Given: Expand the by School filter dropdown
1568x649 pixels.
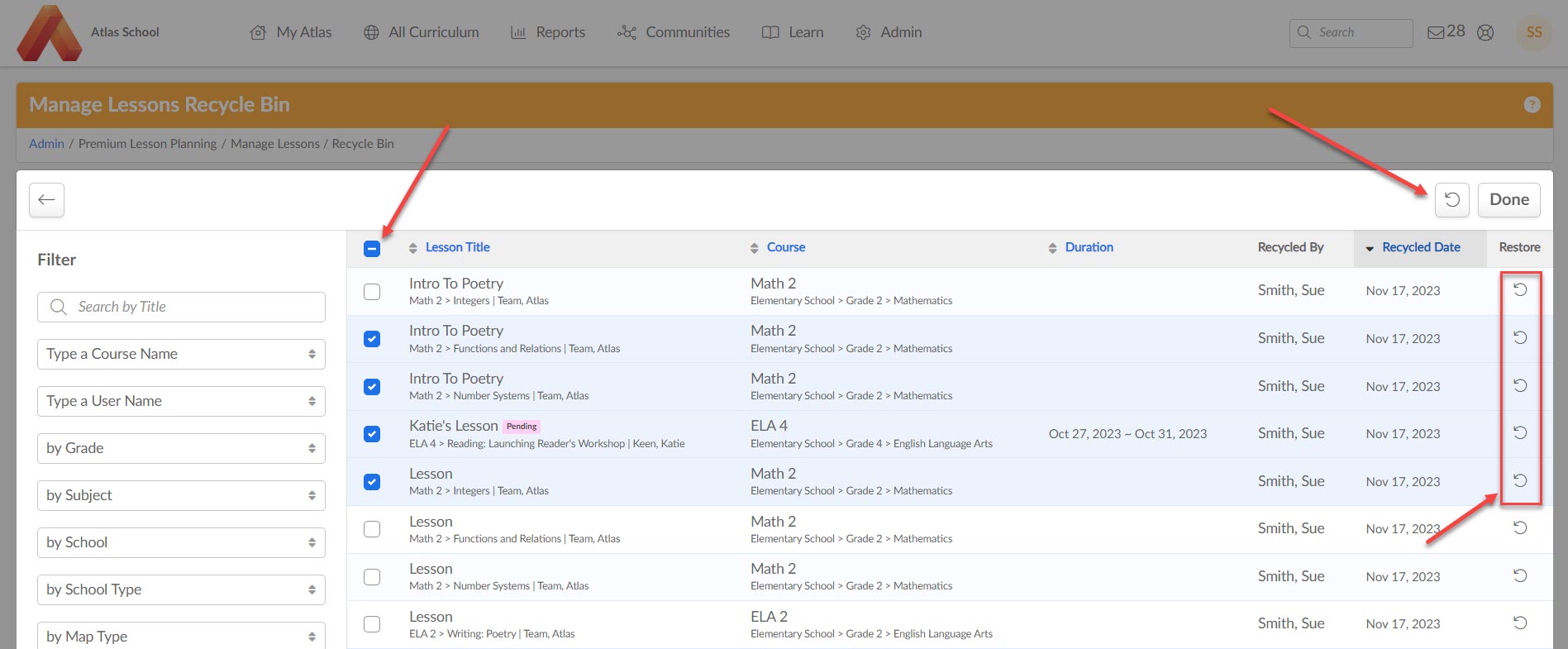Looking at the screenshot, I should pyautogui.click(x=181, y=542).
